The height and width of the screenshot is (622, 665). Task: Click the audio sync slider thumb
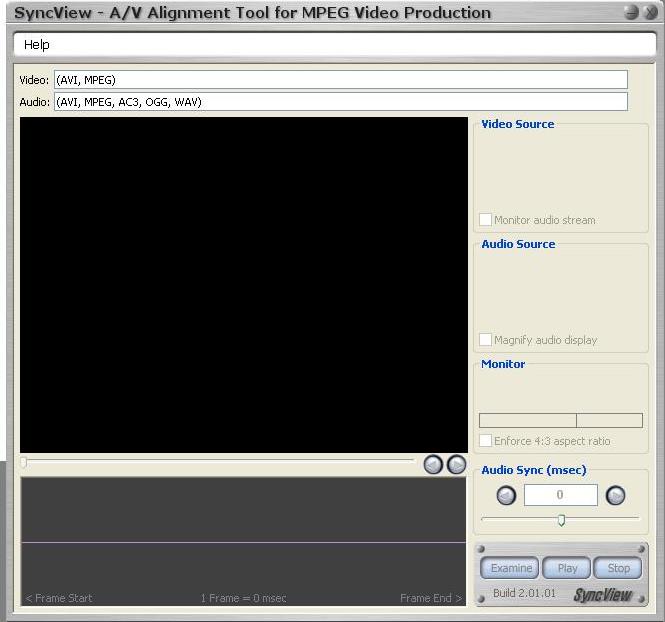point(561,520)
